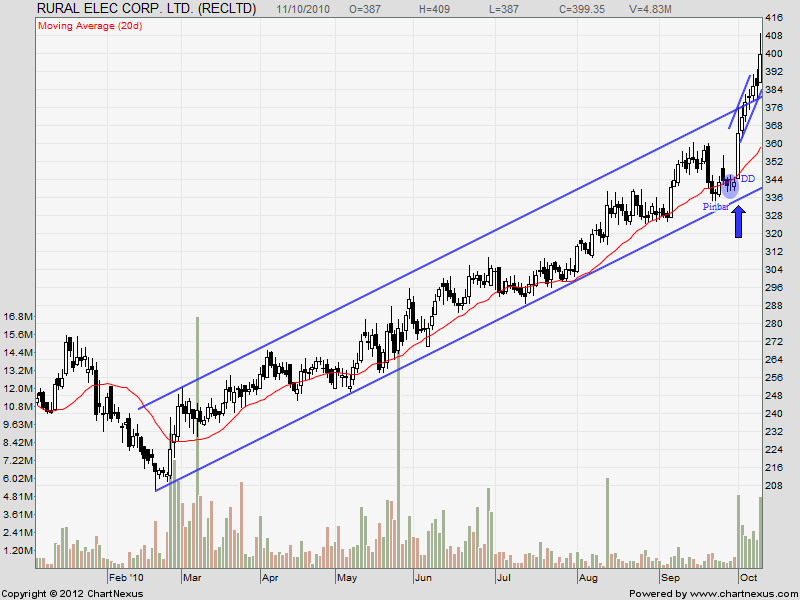Click the O=387 open value
Viewport: 800px width, 600px height.
click(365, 9)
